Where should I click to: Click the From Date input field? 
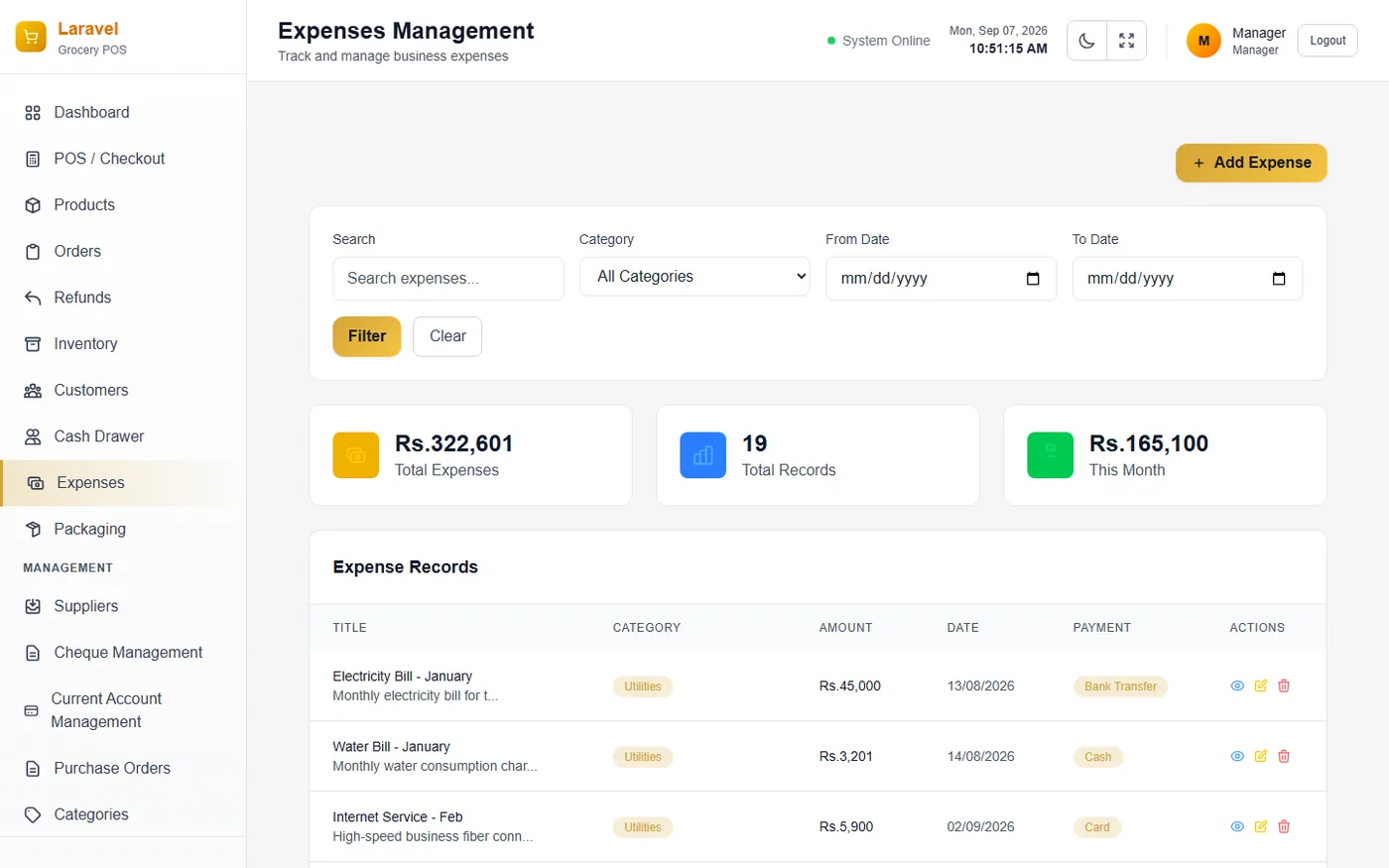942,279
